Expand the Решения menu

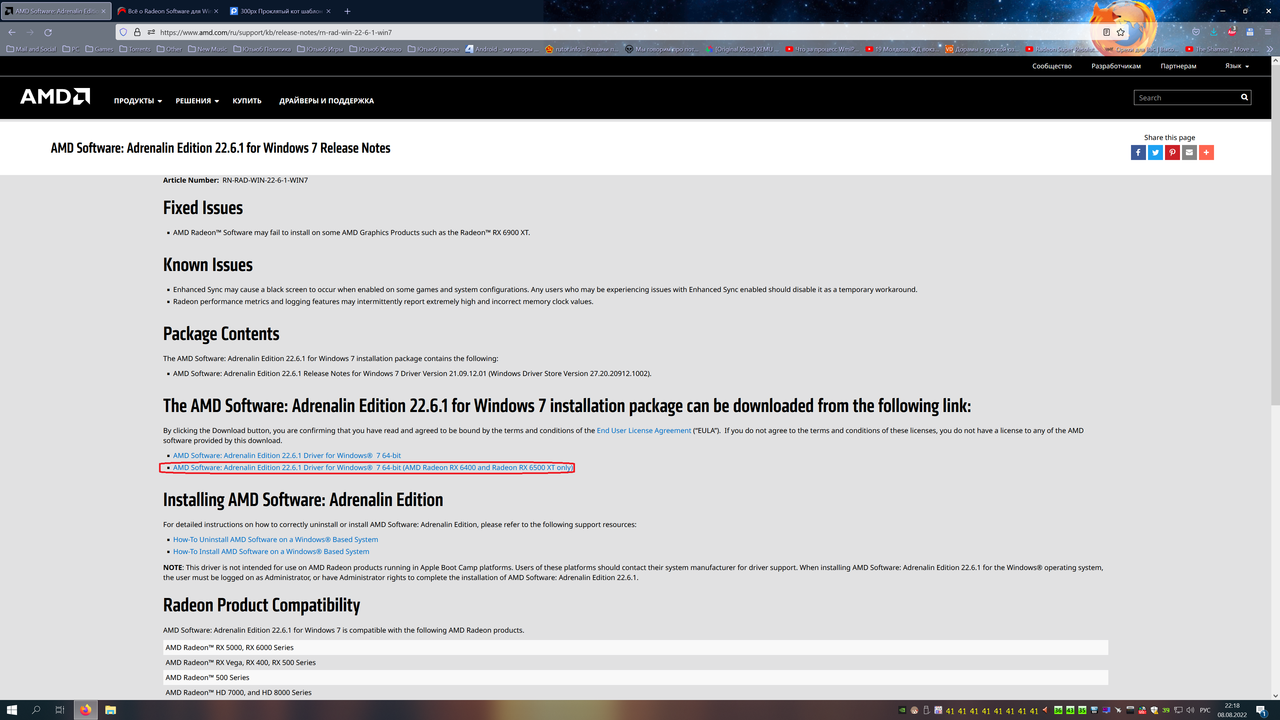click(197, 100)
